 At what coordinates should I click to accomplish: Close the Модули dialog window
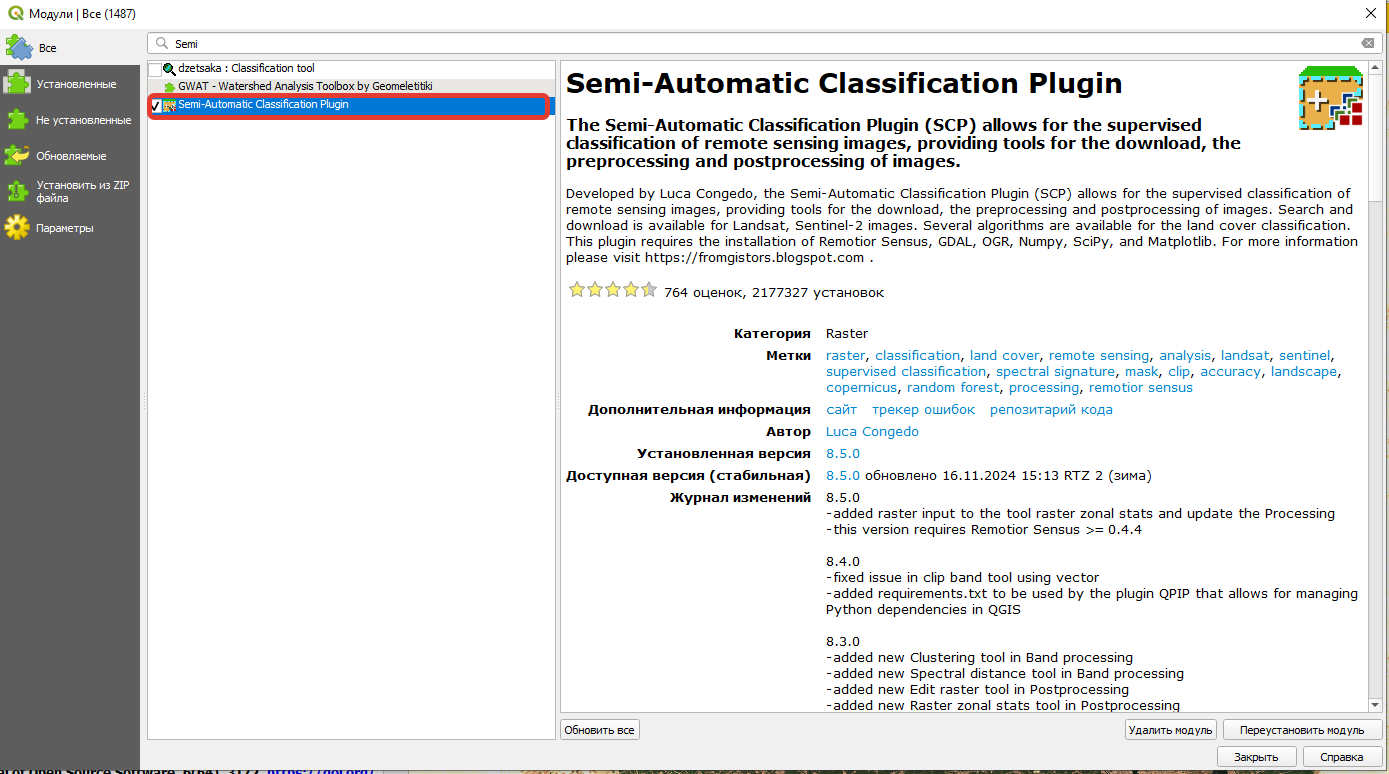pyautogui.click(x=1370, y=14)
